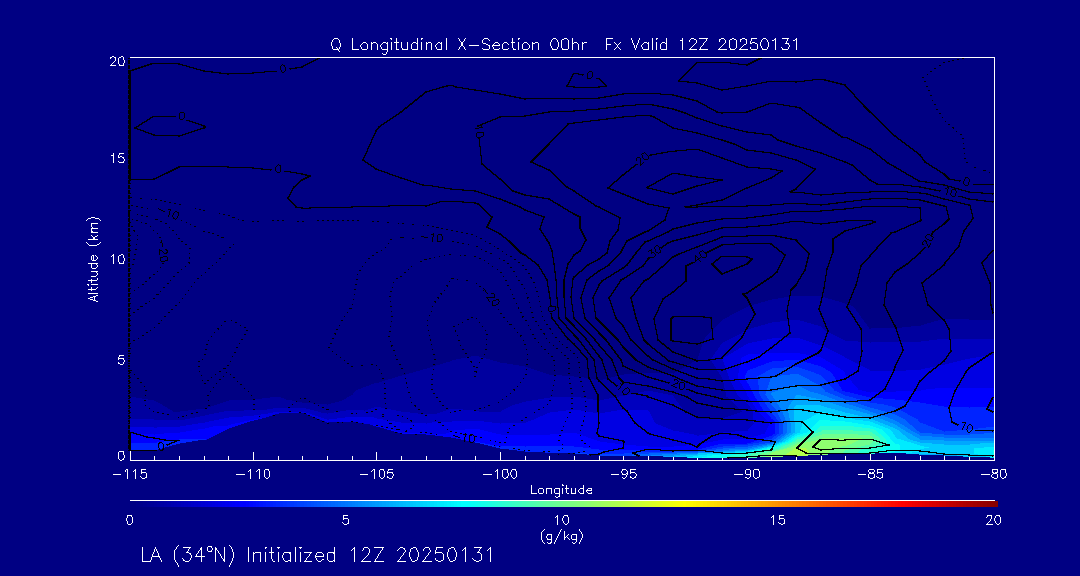Click the "Longitude" axis label

(x=561, y=490)
